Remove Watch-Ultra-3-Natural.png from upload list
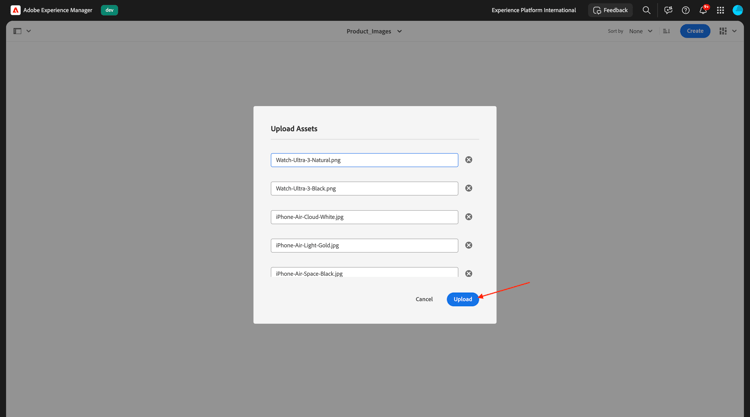The image size is (750, 417). coord(469,160)
